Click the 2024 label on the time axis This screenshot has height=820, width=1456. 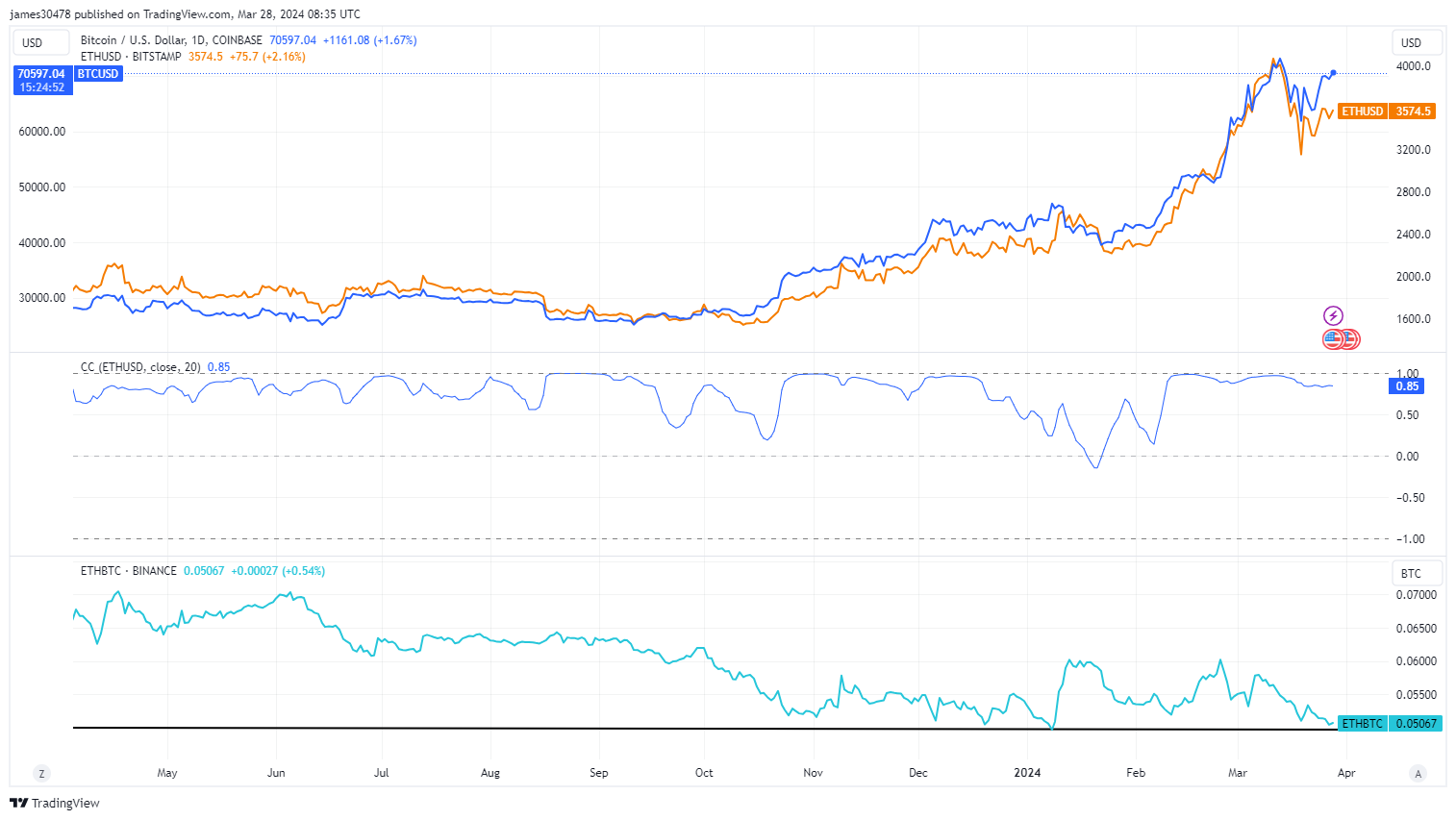[1027, 773]
